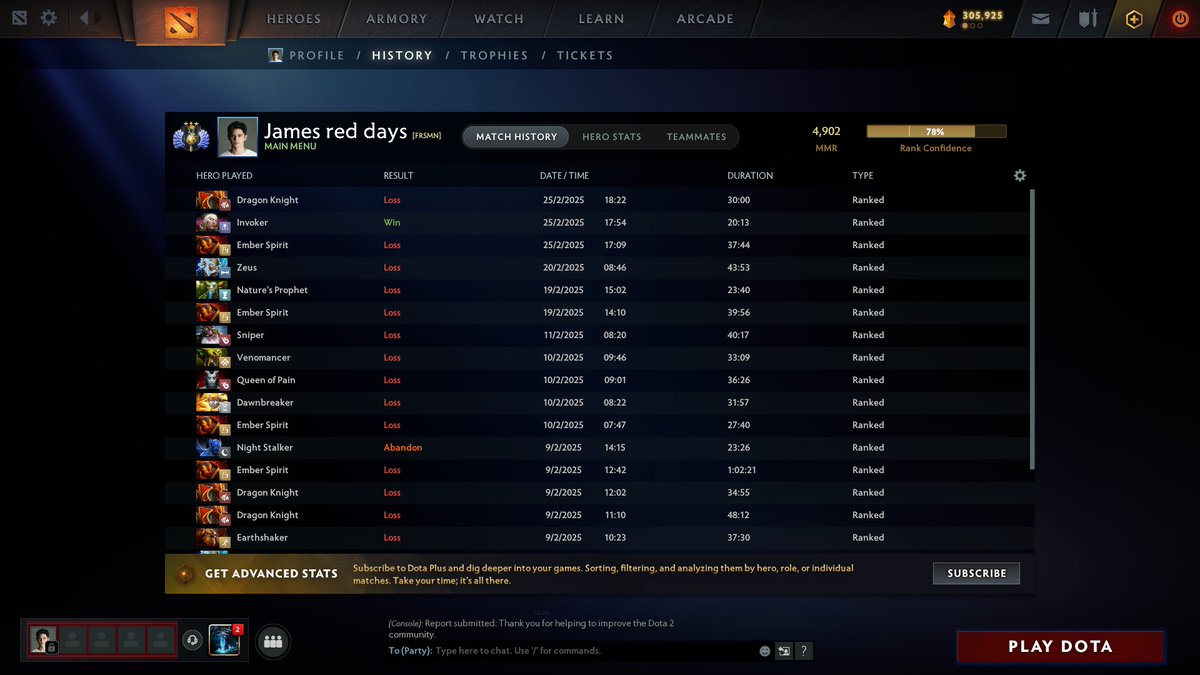Click Dragon Knight icon for the 18:22 match
The width and height of the screenshot is (1200, 675).
coord(213,200)
